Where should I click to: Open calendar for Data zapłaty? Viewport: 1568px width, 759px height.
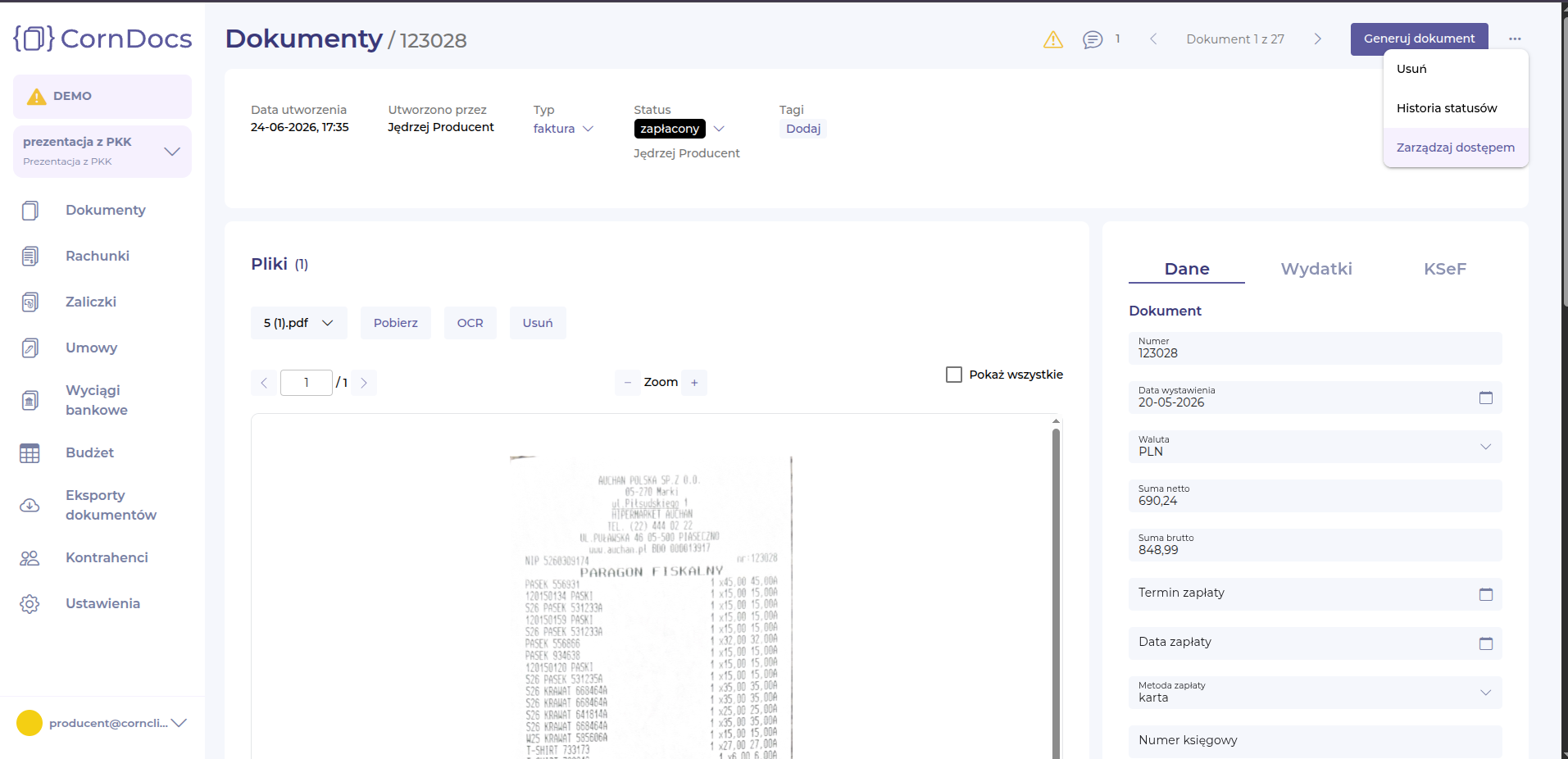(1486, 643)
